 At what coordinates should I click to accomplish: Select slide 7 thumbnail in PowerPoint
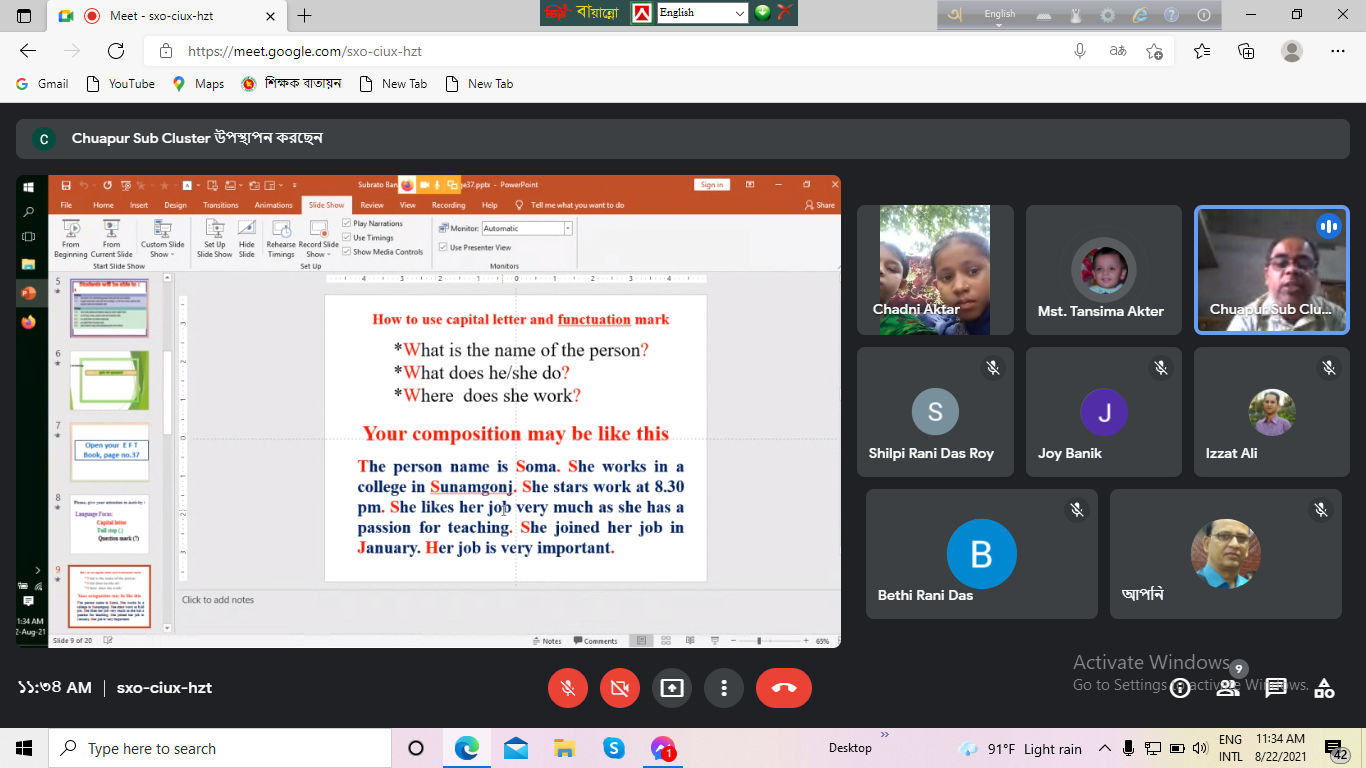click(x=110, y=451)
